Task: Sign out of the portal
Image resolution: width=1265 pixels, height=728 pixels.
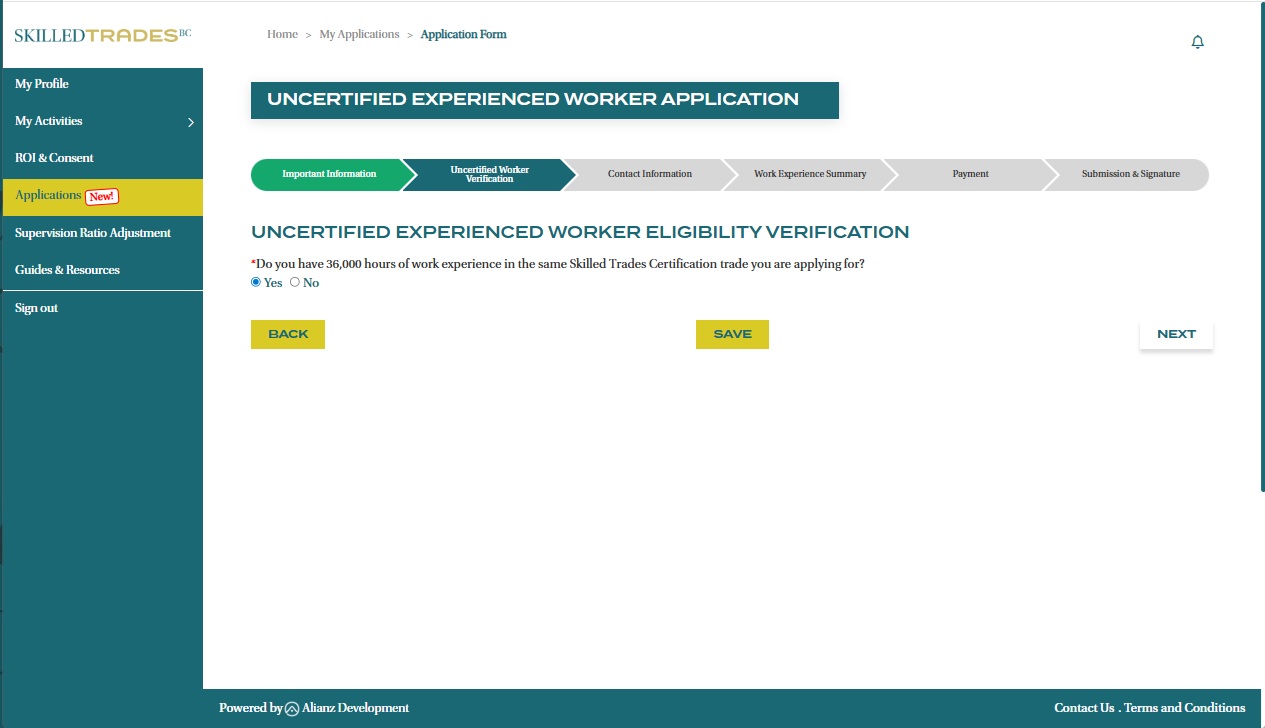Action: pyautogui.click(x=36, y=308)
